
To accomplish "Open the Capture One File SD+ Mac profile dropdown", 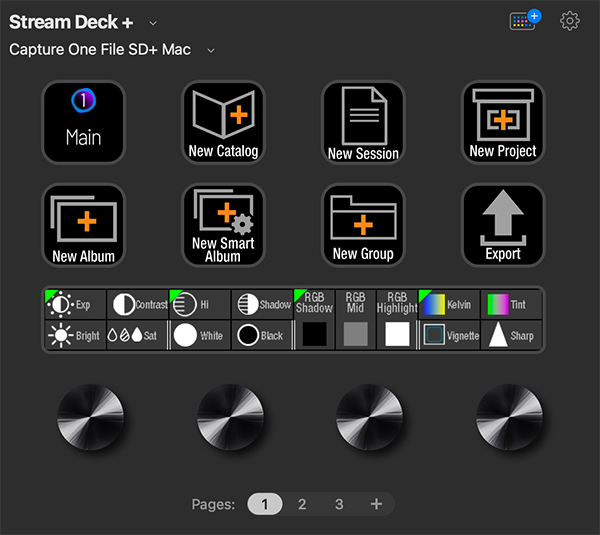I will [x=211, y=51].
